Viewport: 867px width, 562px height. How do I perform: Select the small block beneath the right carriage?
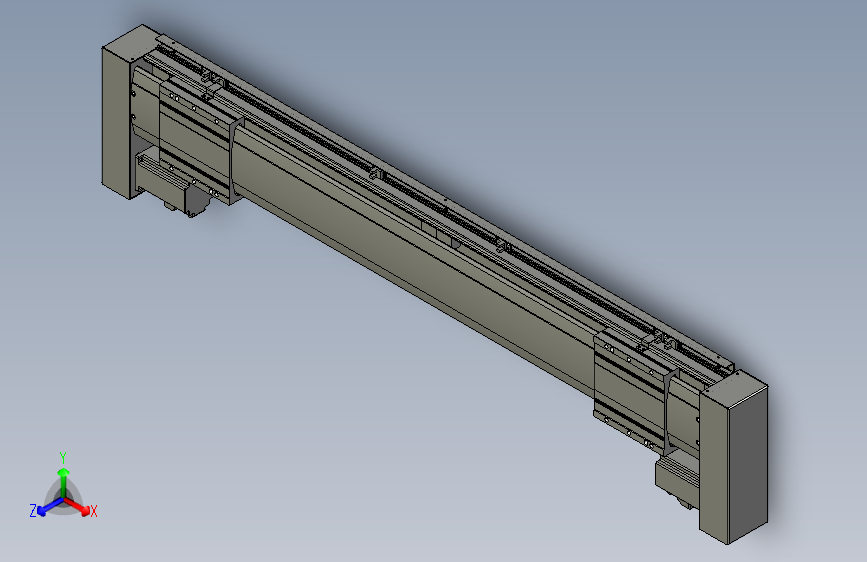click(677, 478)
